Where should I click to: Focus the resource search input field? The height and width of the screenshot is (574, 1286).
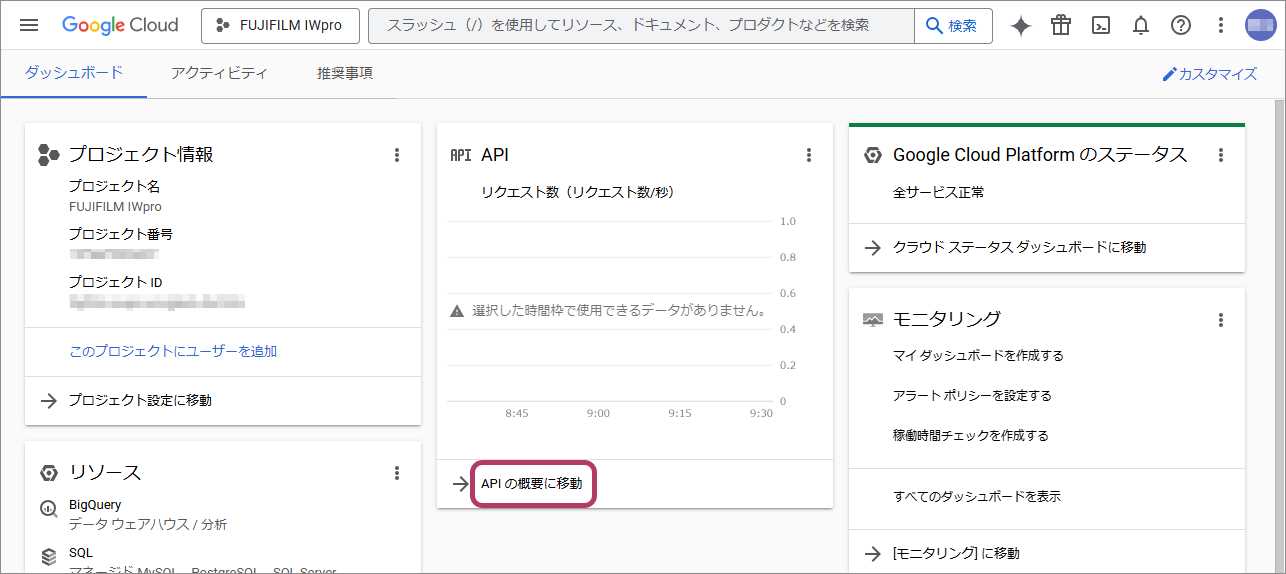pyautogui.click(x=640, y=26)
